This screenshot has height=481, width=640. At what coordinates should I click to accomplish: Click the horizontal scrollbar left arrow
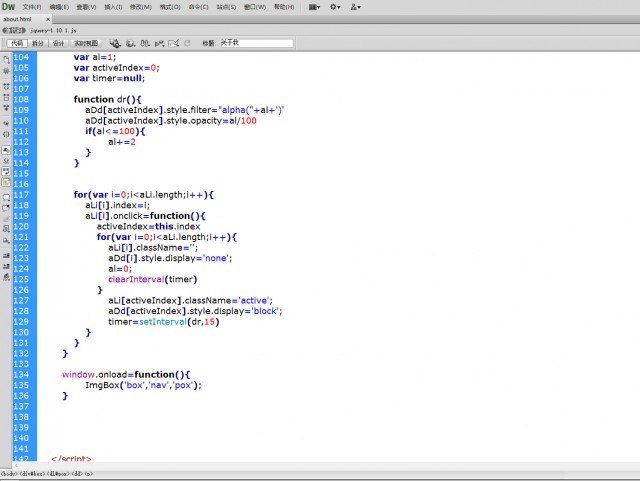click(x=16, y=465)
